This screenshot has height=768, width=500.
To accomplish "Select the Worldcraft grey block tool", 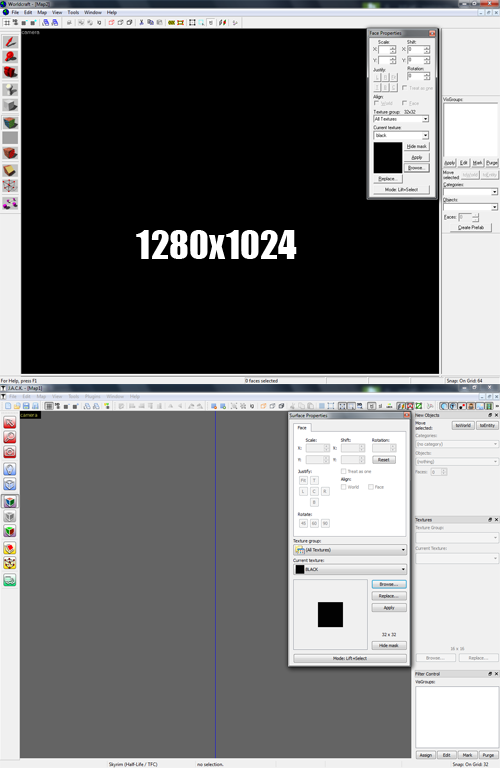I will pyautogui.click(x=10, y=105).
